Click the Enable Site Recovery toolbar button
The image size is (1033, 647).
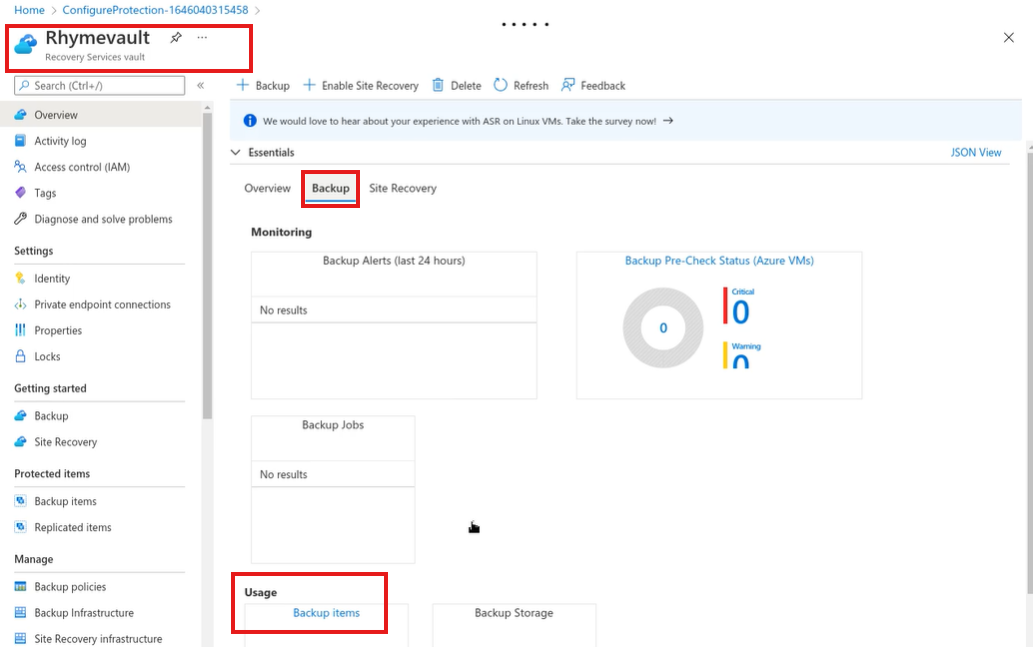pos(361,85)
